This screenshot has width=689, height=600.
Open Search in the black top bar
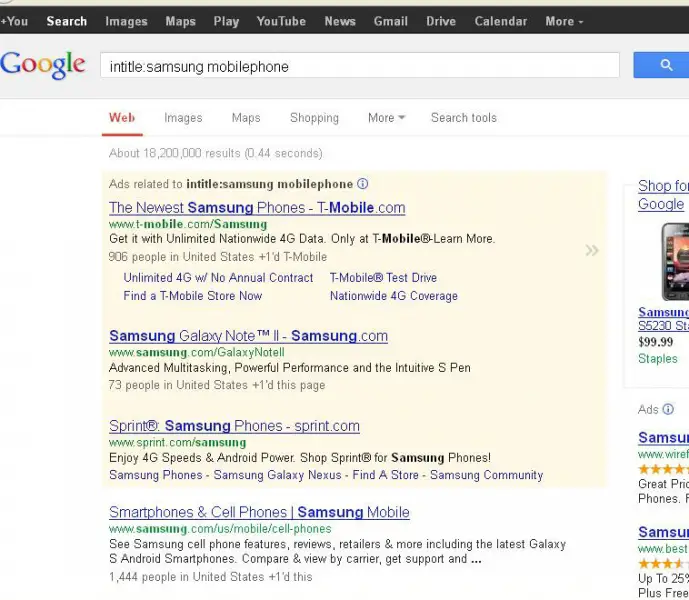[67, 21]
